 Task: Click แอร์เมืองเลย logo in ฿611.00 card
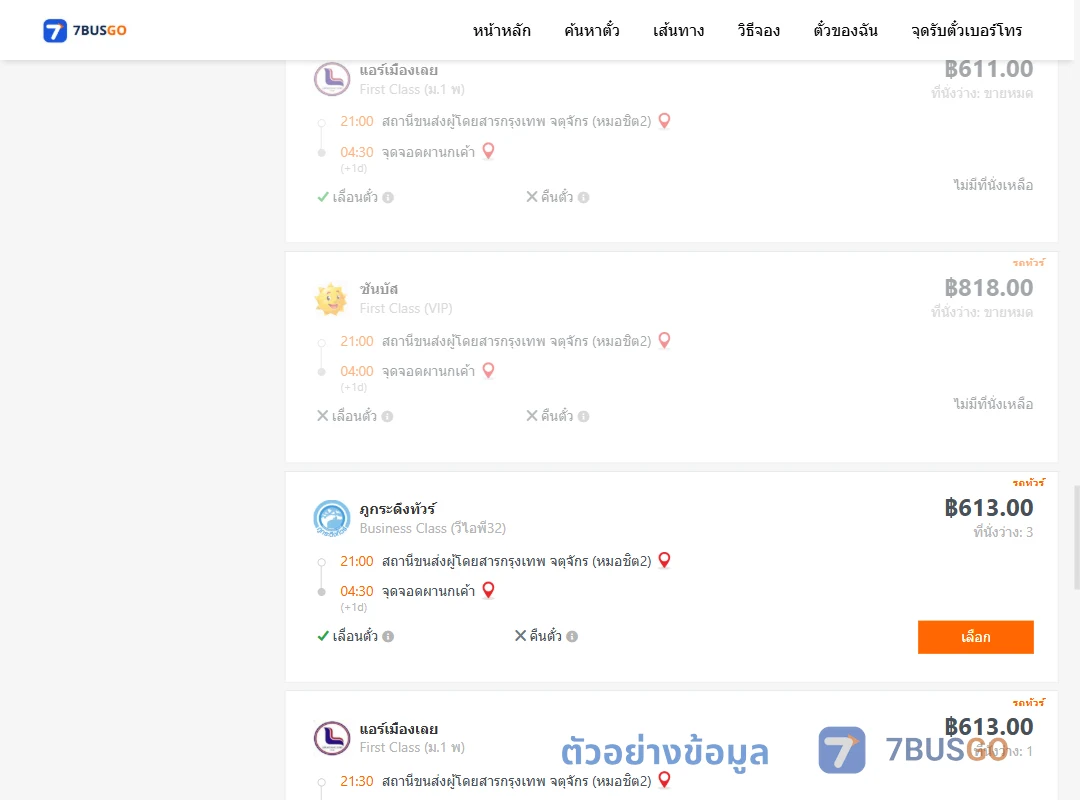tap(332, 79)
